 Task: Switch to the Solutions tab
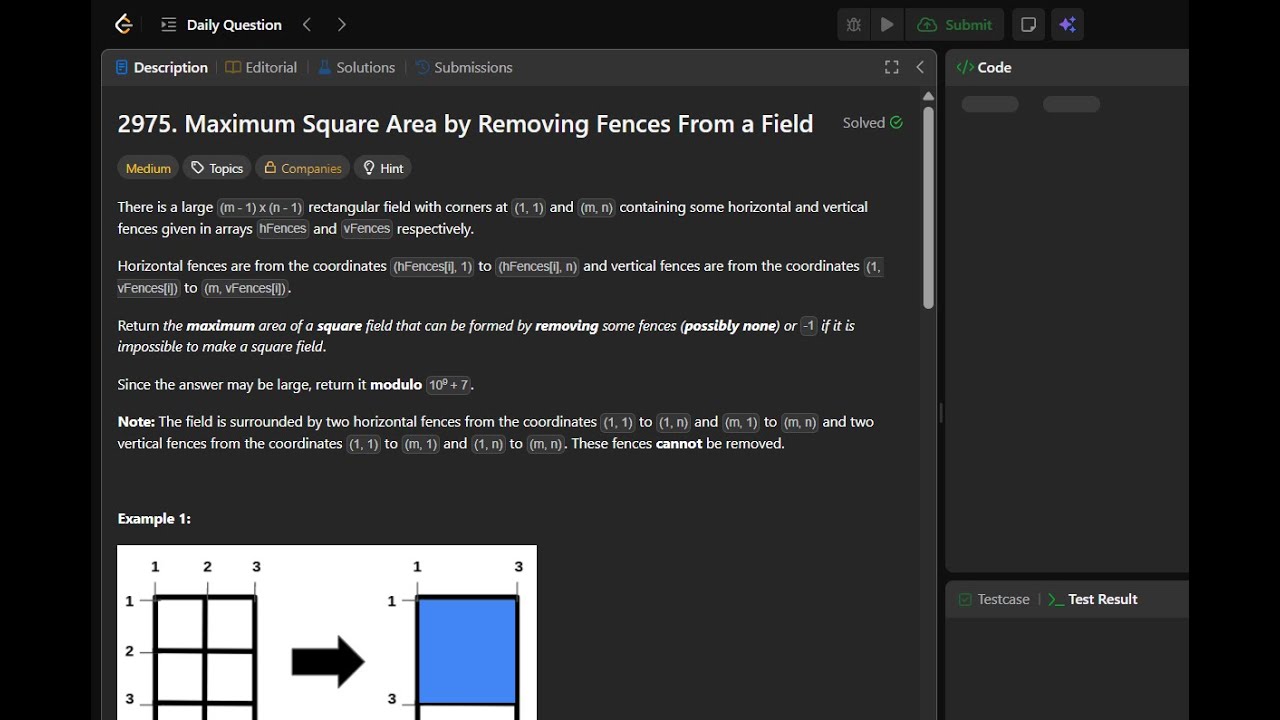click(x=356, y=67)
